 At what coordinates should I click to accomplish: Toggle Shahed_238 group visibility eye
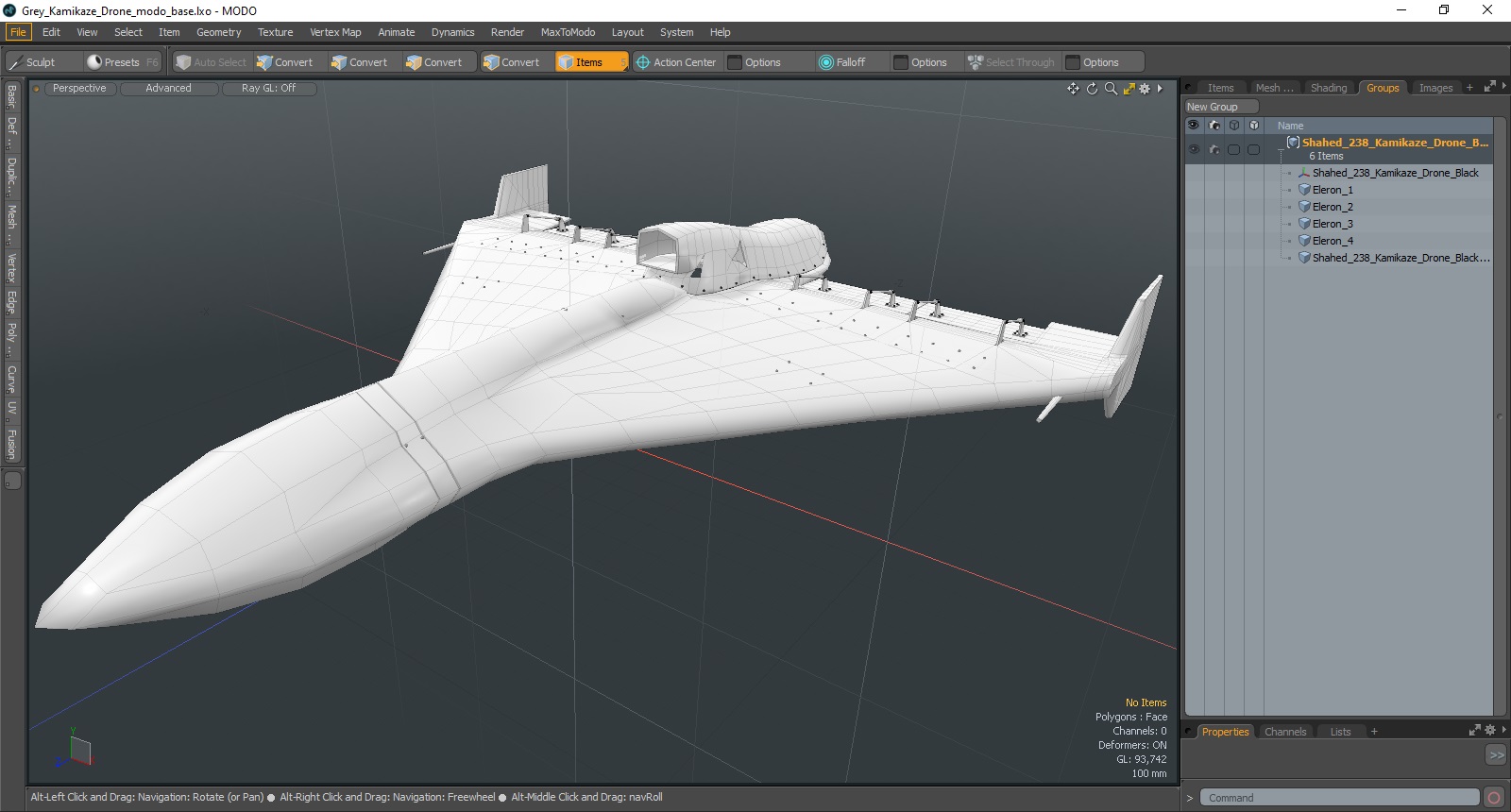pos(1194,149)
